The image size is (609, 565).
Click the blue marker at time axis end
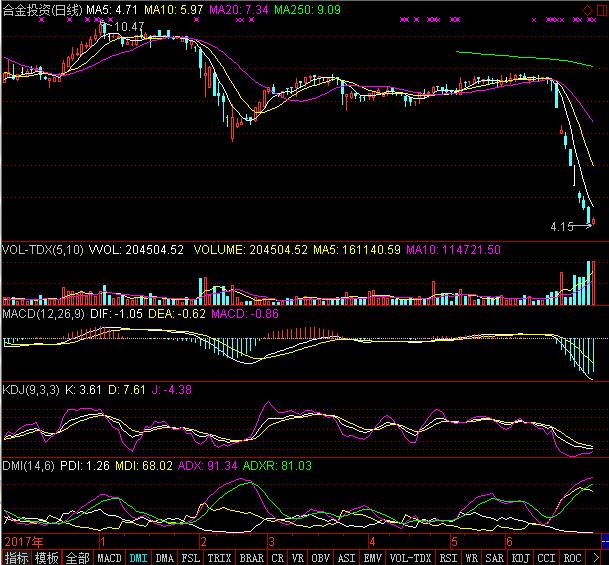pos(605,541)
